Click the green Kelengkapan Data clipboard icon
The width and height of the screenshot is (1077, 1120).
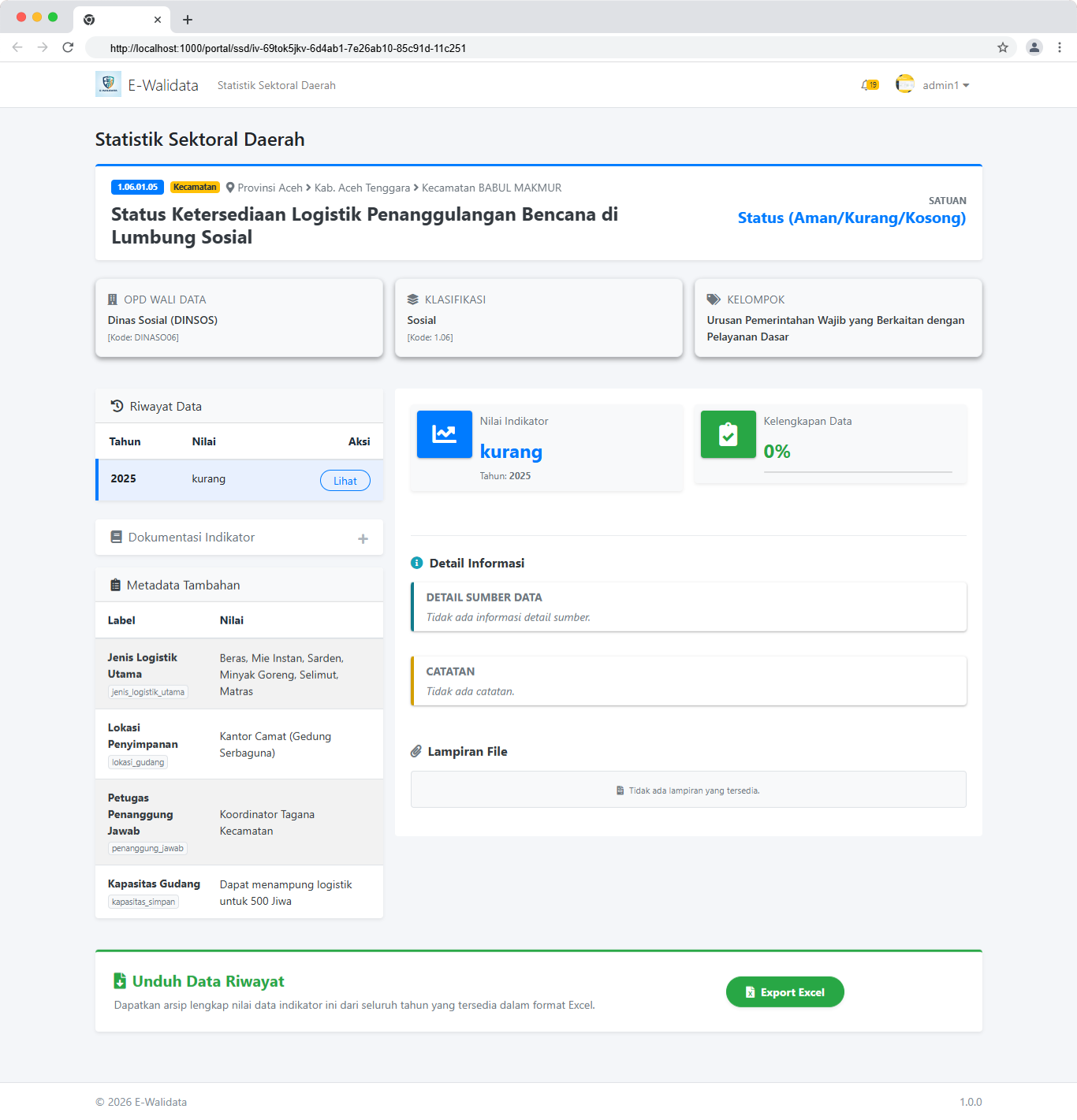click(728, 434)
